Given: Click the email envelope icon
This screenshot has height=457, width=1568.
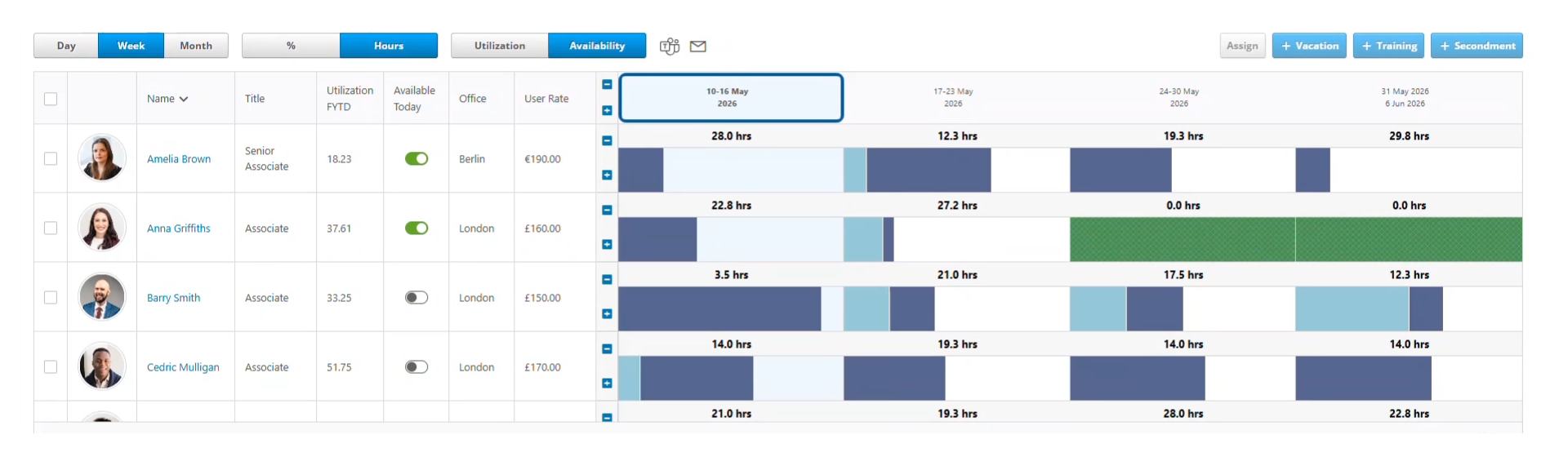Looking at the screenshot, I should [698, 47].
